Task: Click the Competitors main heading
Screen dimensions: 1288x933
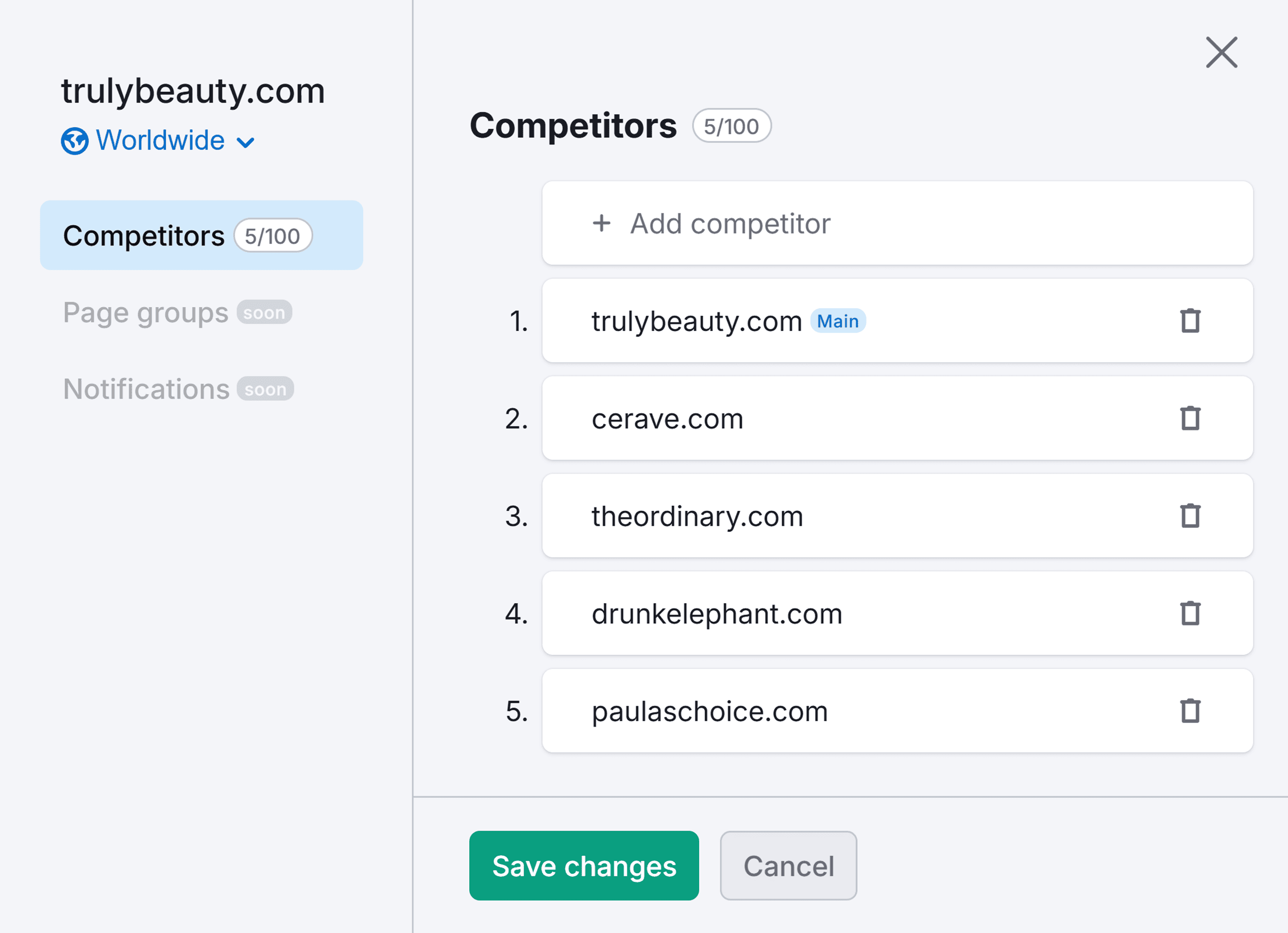Action: click(x=573, y=126)
